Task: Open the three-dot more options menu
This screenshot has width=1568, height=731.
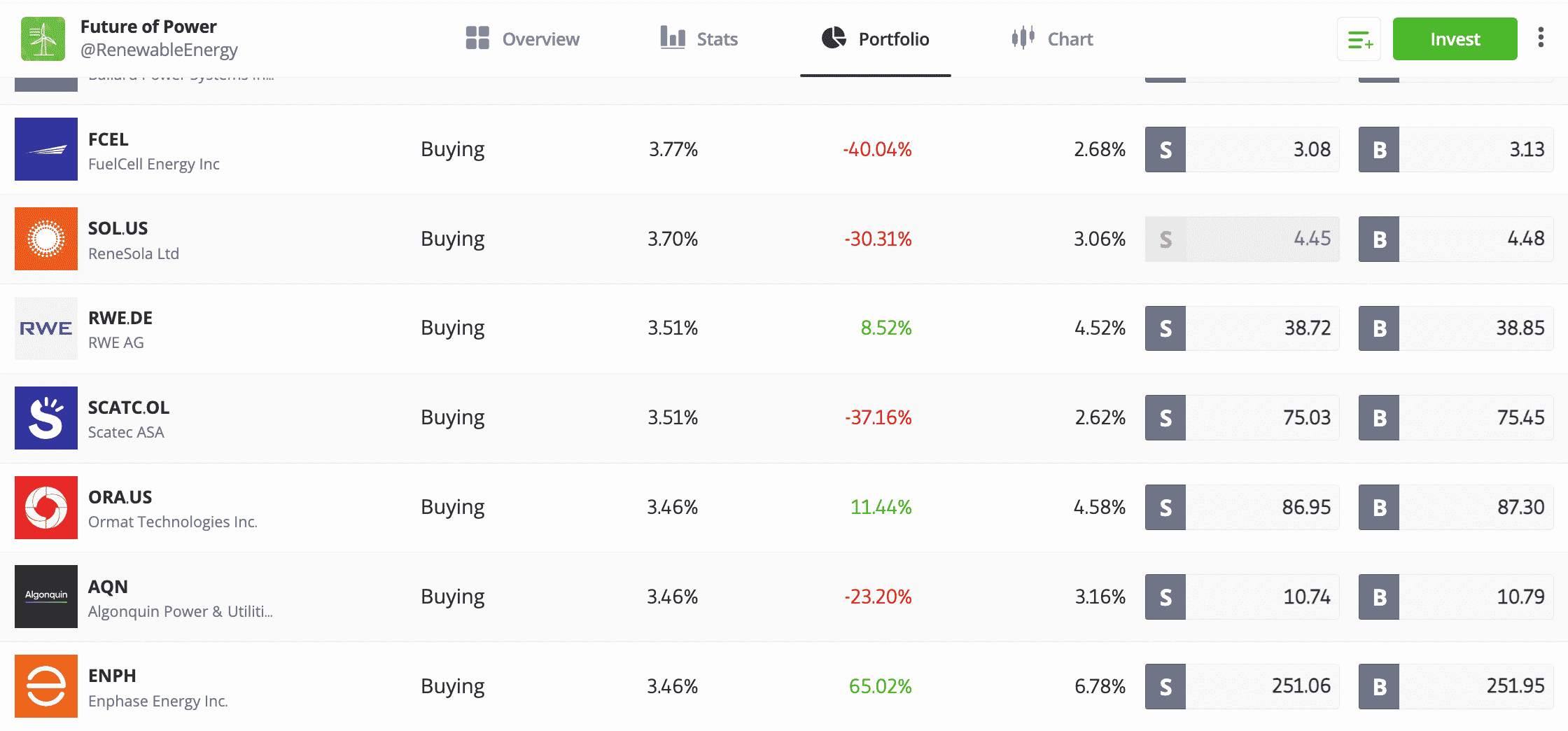Action: (1541, 38)
